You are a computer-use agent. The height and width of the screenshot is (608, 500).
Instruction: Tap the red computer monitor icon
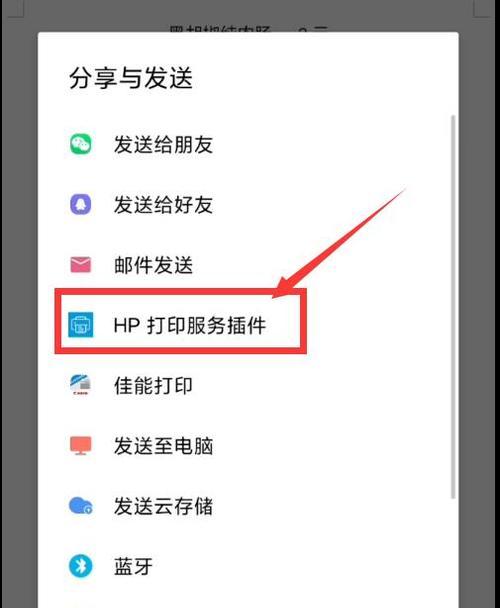click(80, 446)
